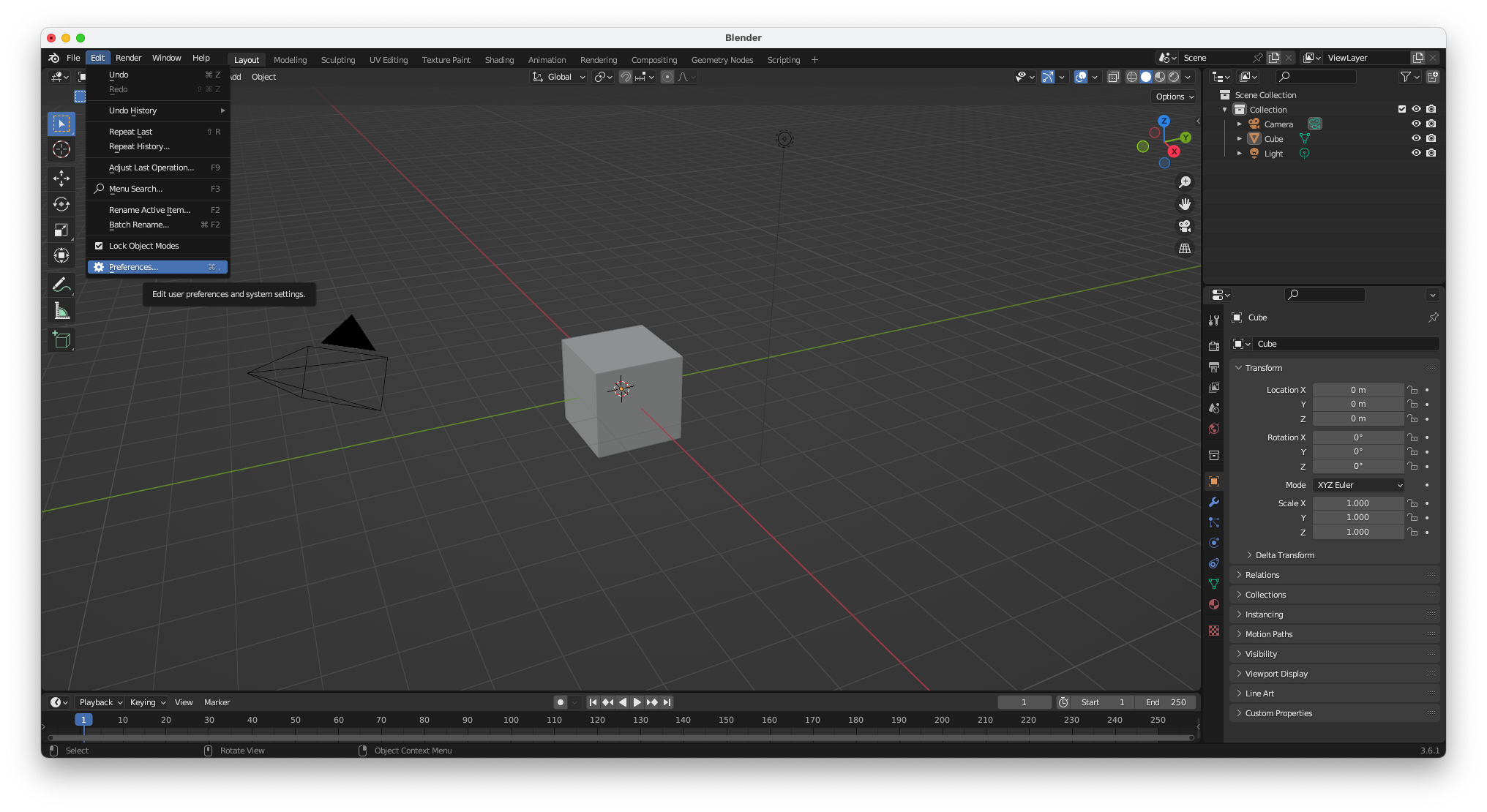This screenshot has height=812, width=1487.
Task: Select the Move tool in toolbar
Action: 61,178
